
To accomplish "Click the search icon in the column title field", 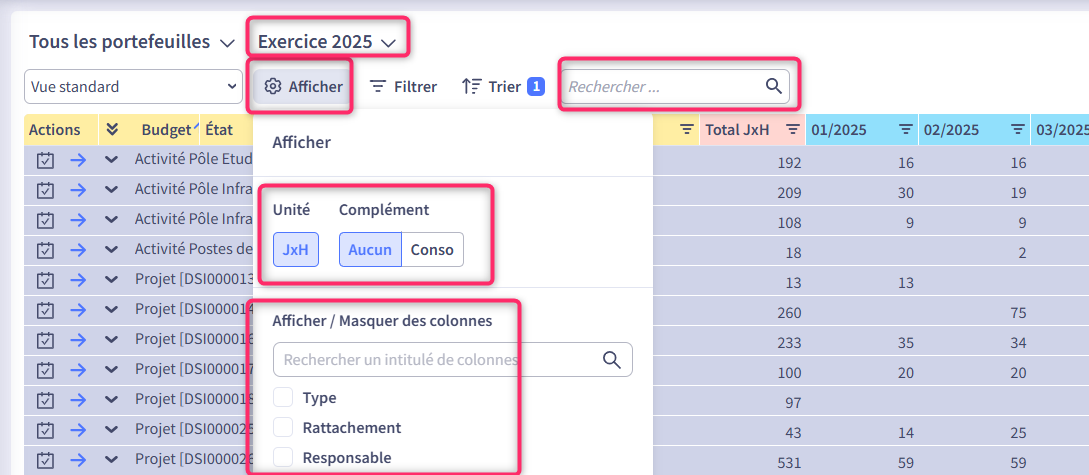I will click(x=612, y=359).
